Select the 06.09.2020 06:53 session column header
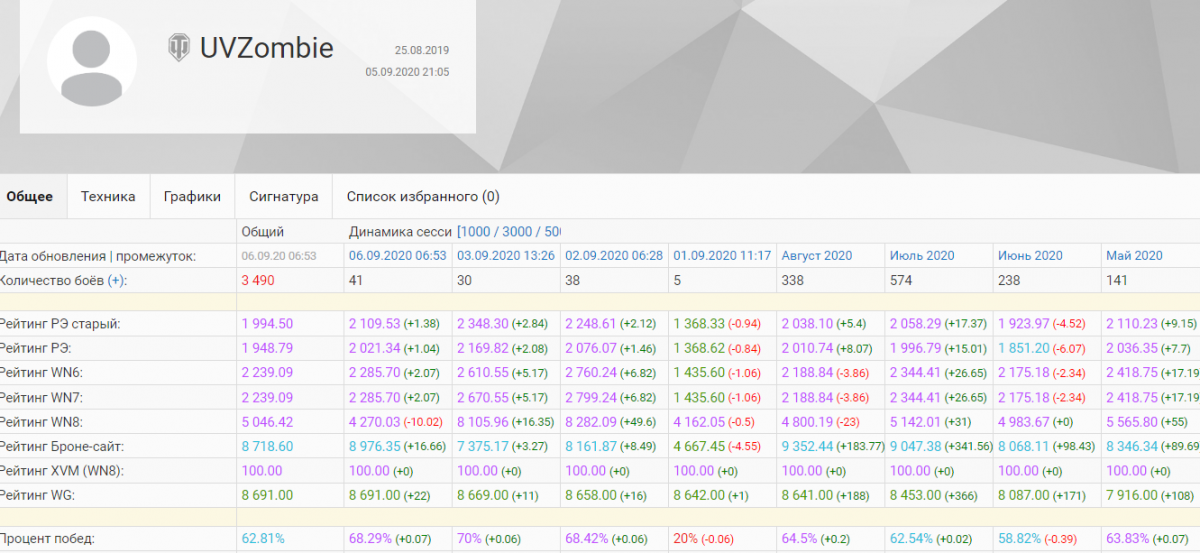 397,256
